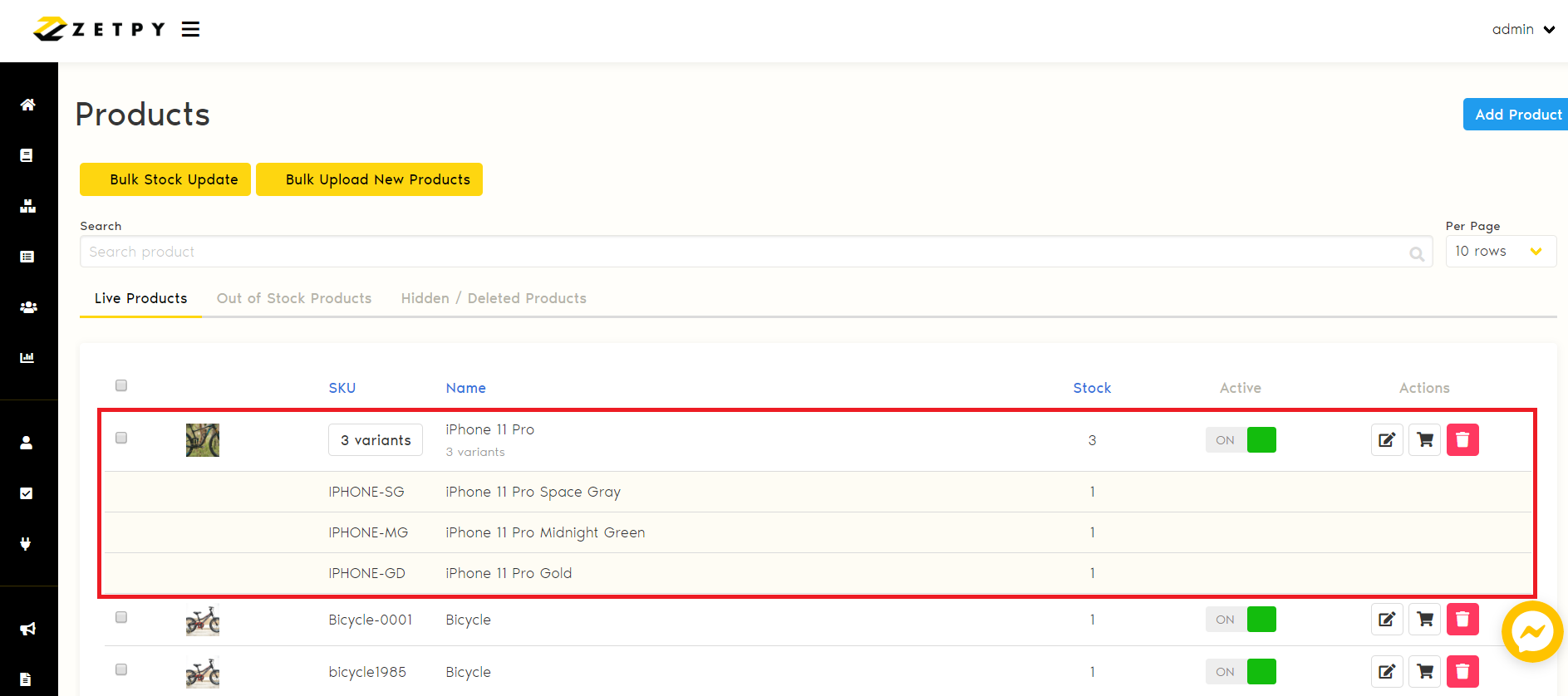Viewport: 1568px width, 696px height.
Task: Delete the Bicycle-0001 product with trash icon
Action: pyautogui.click(x=1462, y=620)
